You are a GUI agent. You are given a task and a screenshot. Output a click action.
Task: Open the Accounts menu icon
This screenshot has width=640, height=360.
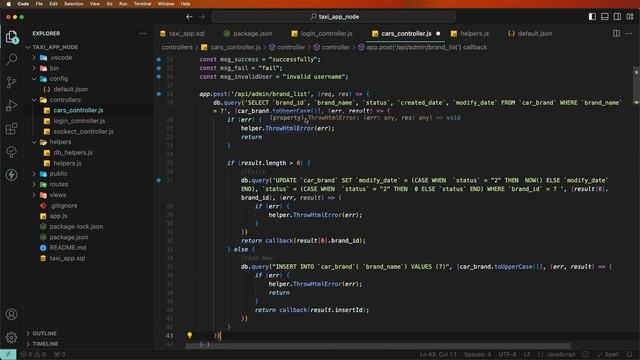click(11, 314)
